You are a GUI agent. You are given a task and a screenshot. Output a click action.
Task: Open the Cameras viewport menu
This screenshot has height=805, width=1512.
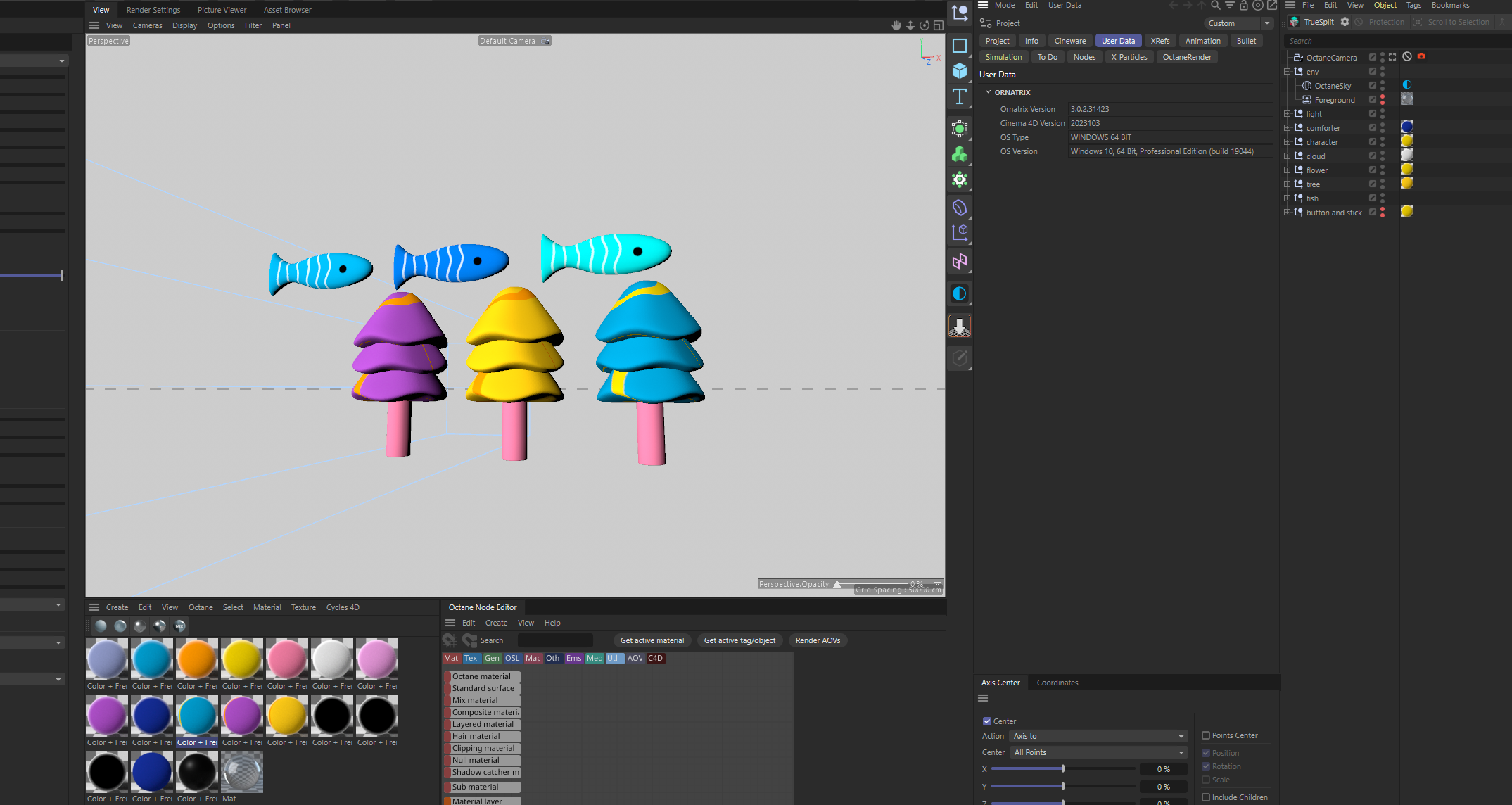147,25
